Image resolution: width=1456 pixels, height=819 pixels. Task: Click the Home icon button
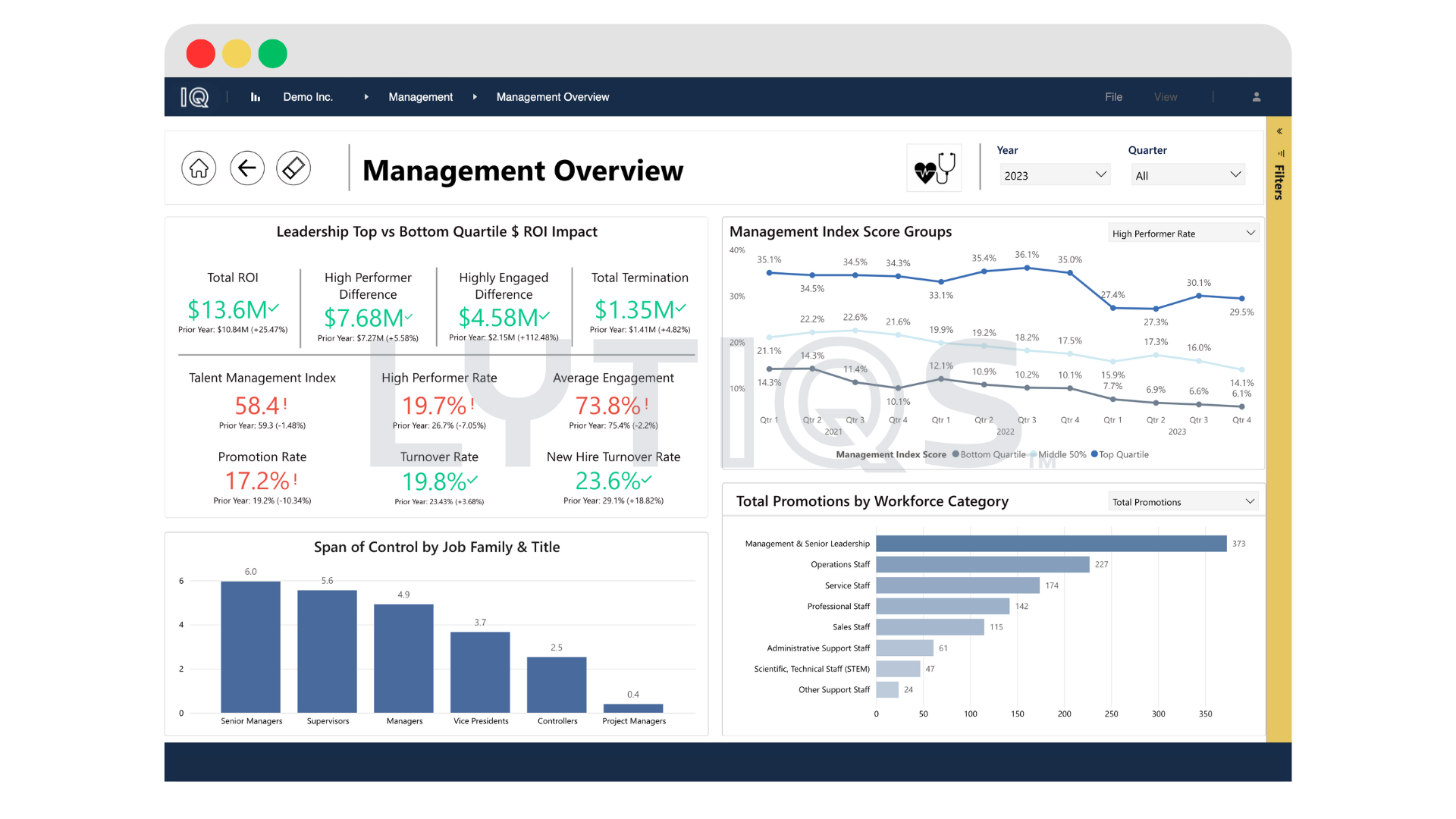click(199, 168)
